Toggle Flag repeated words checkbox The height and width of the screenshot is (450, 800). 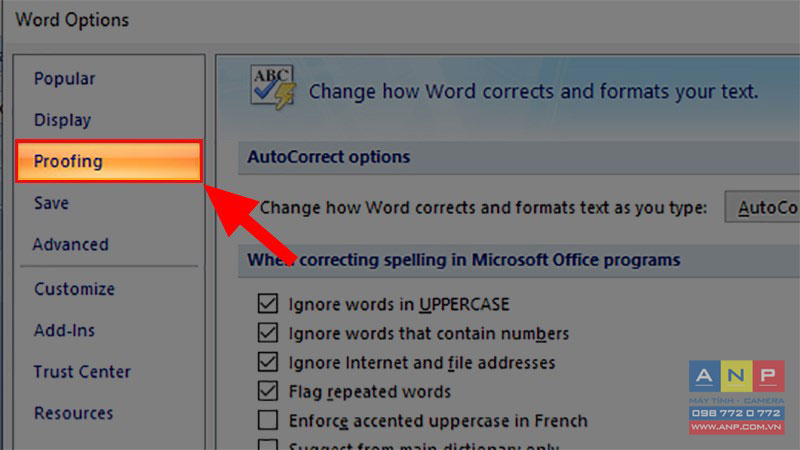(268, 391)
